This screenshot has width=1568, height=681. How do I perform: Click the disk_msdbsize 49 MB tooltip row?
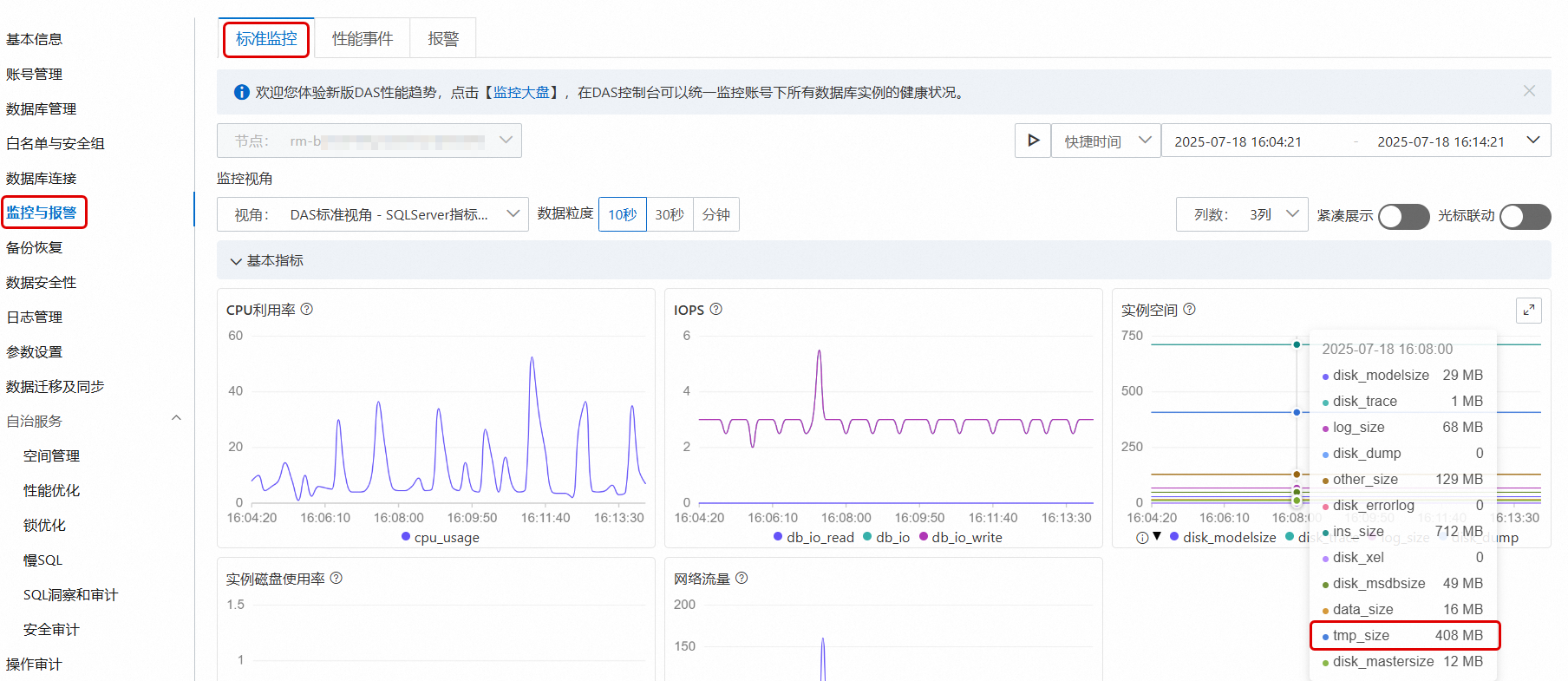(1403, 583)
